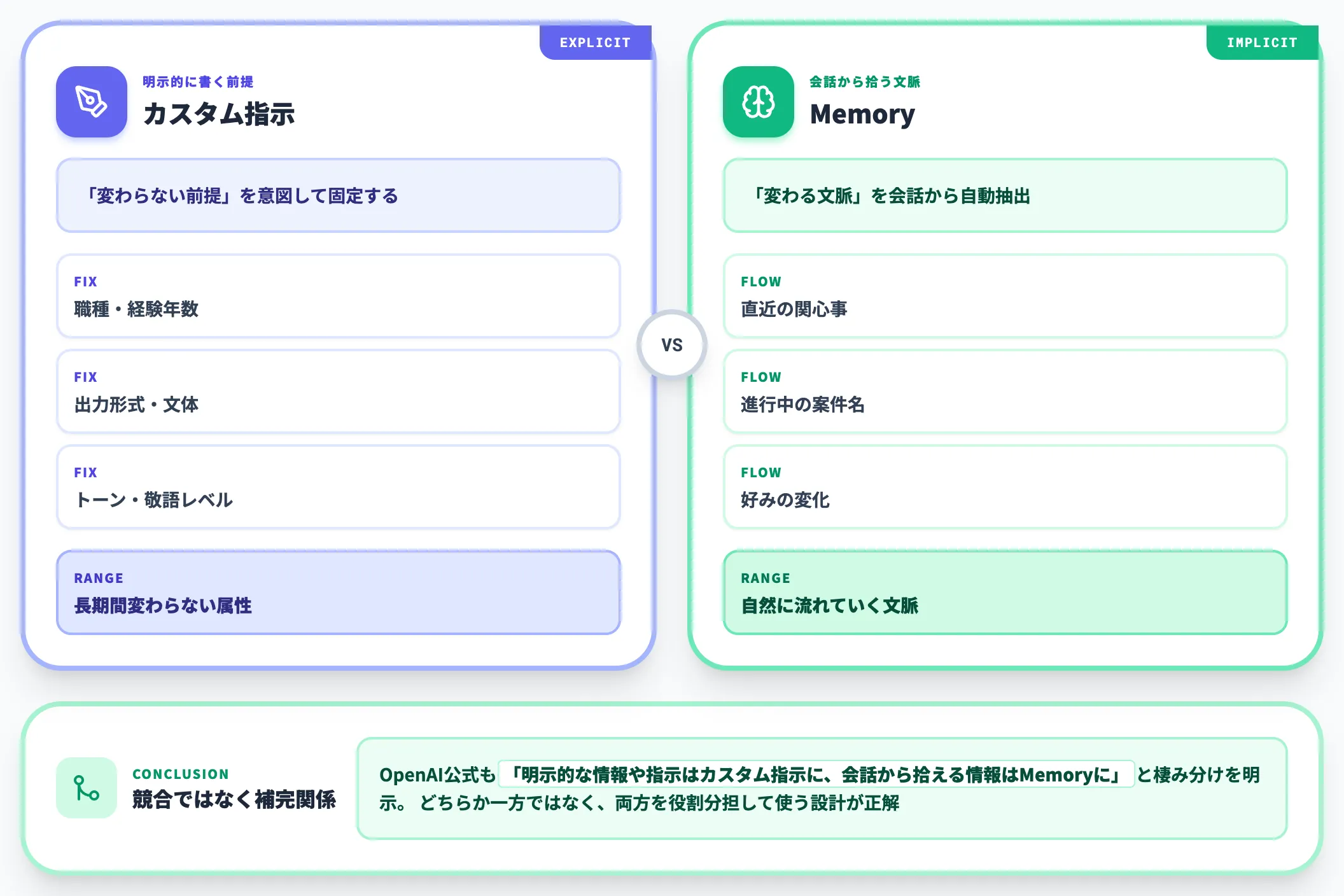Click the 「変わる文脈」を会話から自動抽出 box

pos(1005,195)
